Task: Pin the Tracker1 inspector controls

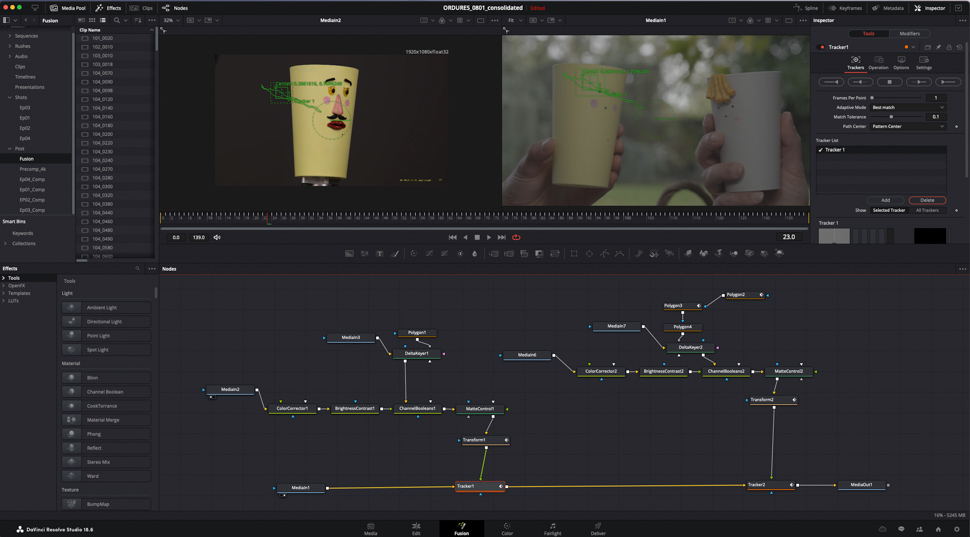Action: pos(938,47)
